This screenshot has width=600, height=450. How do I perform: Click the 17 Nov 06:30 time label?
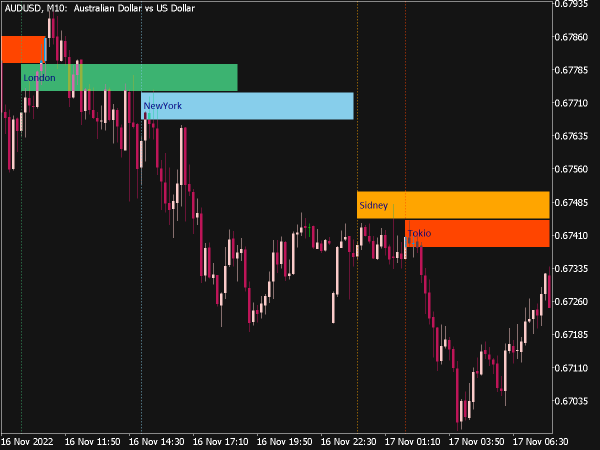click(x=540, y=442)
